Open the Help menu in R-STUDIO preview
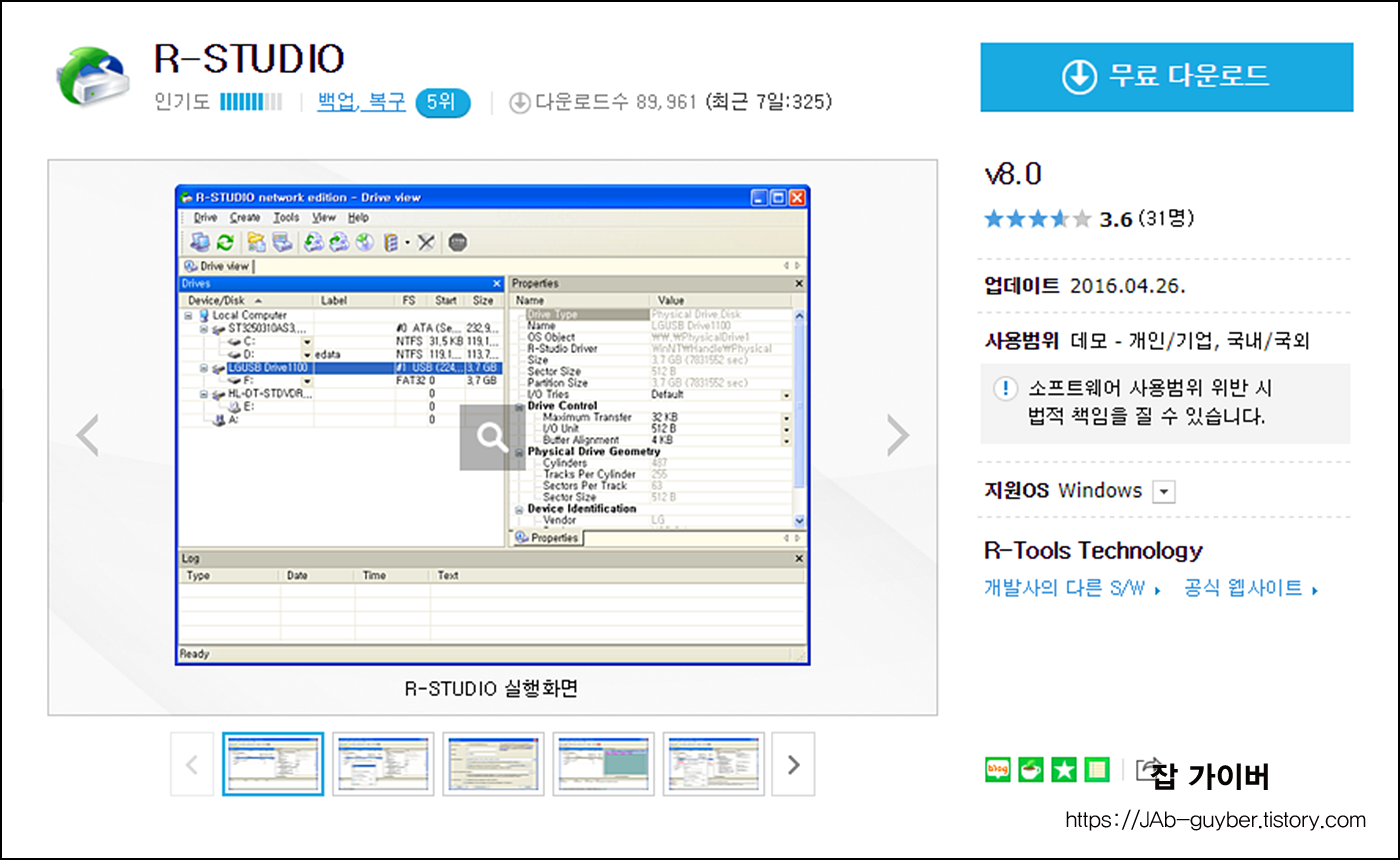The height and width of the screenshot is (860, 1400). tap(358, 217)
